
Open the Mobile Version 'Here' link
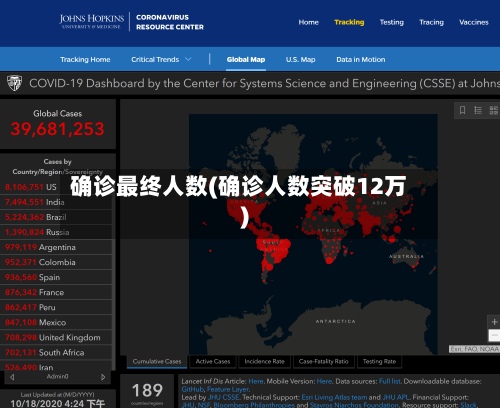[x=324, y=381]
